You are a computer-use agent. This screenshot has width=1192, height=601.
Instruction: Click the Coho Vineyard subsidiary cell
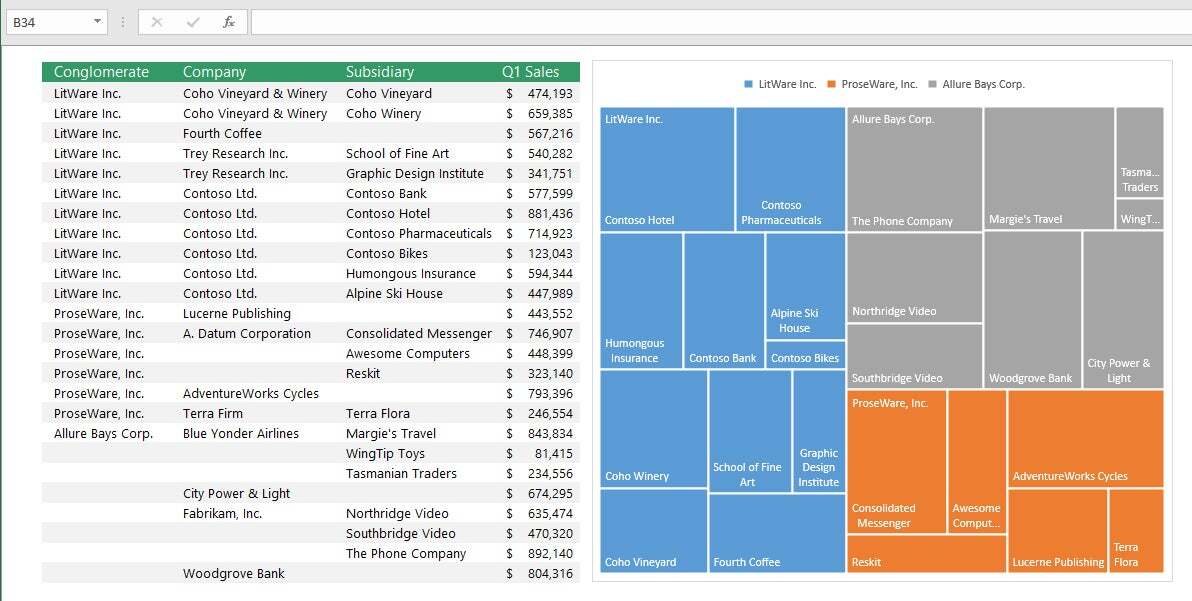(388, 93)
